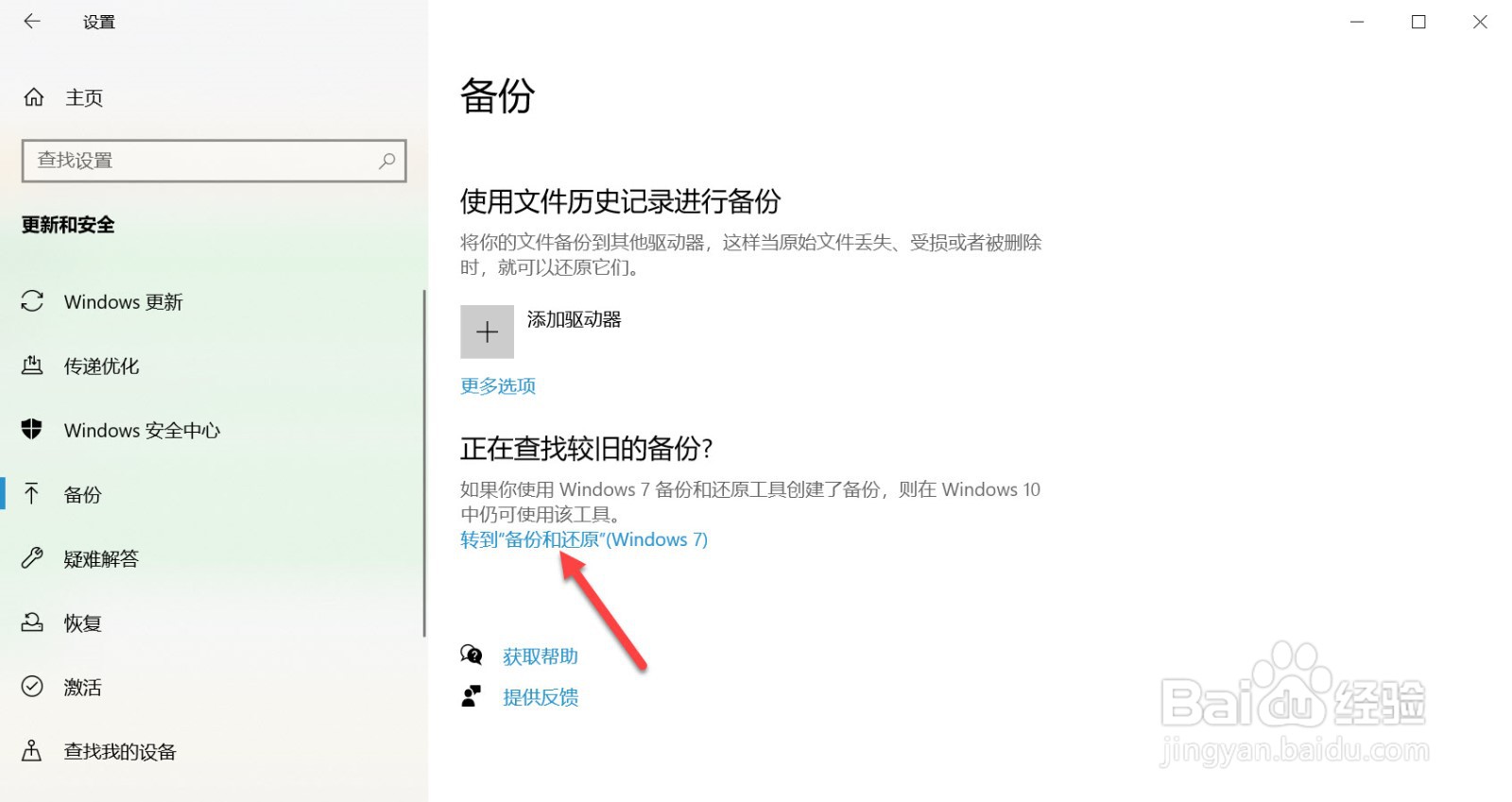Click the 疑难解答 wrench icon
The image size is (1512, 802).
tap(32, 558)
